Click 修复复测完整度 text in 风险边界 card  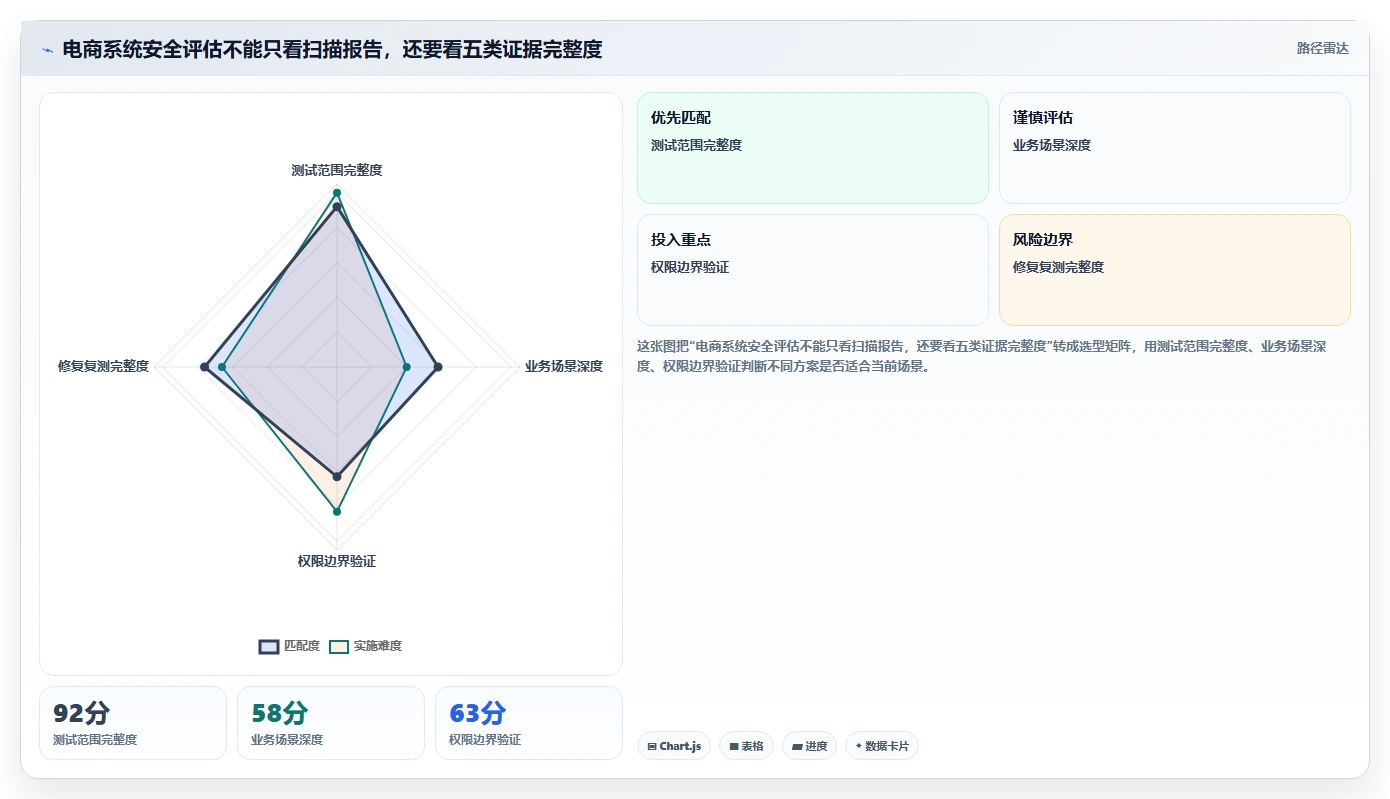(x=1058, y=267)
